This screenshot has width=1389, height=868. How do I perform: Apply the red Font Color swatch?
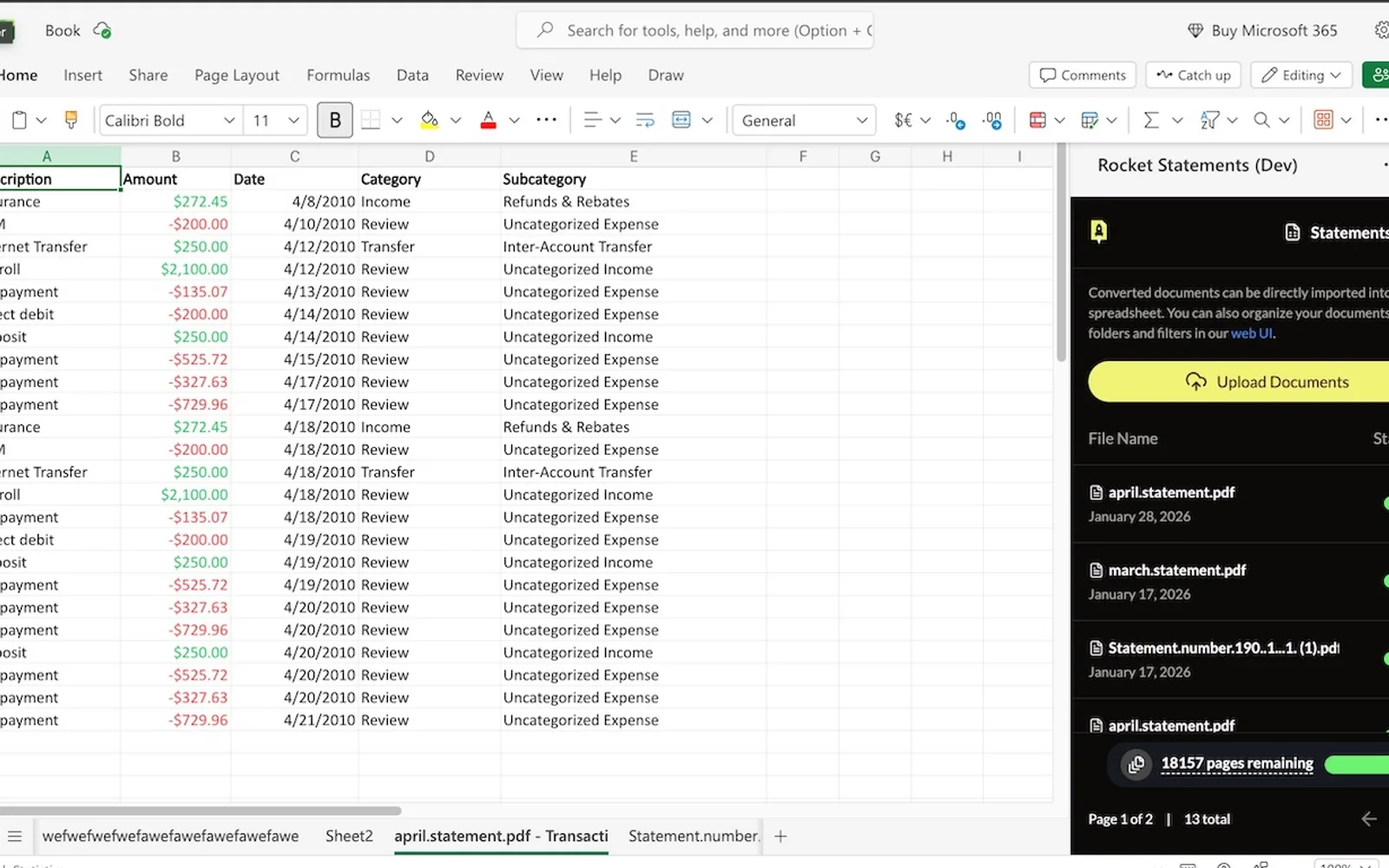pyautogui.click(x=488, y=120)
